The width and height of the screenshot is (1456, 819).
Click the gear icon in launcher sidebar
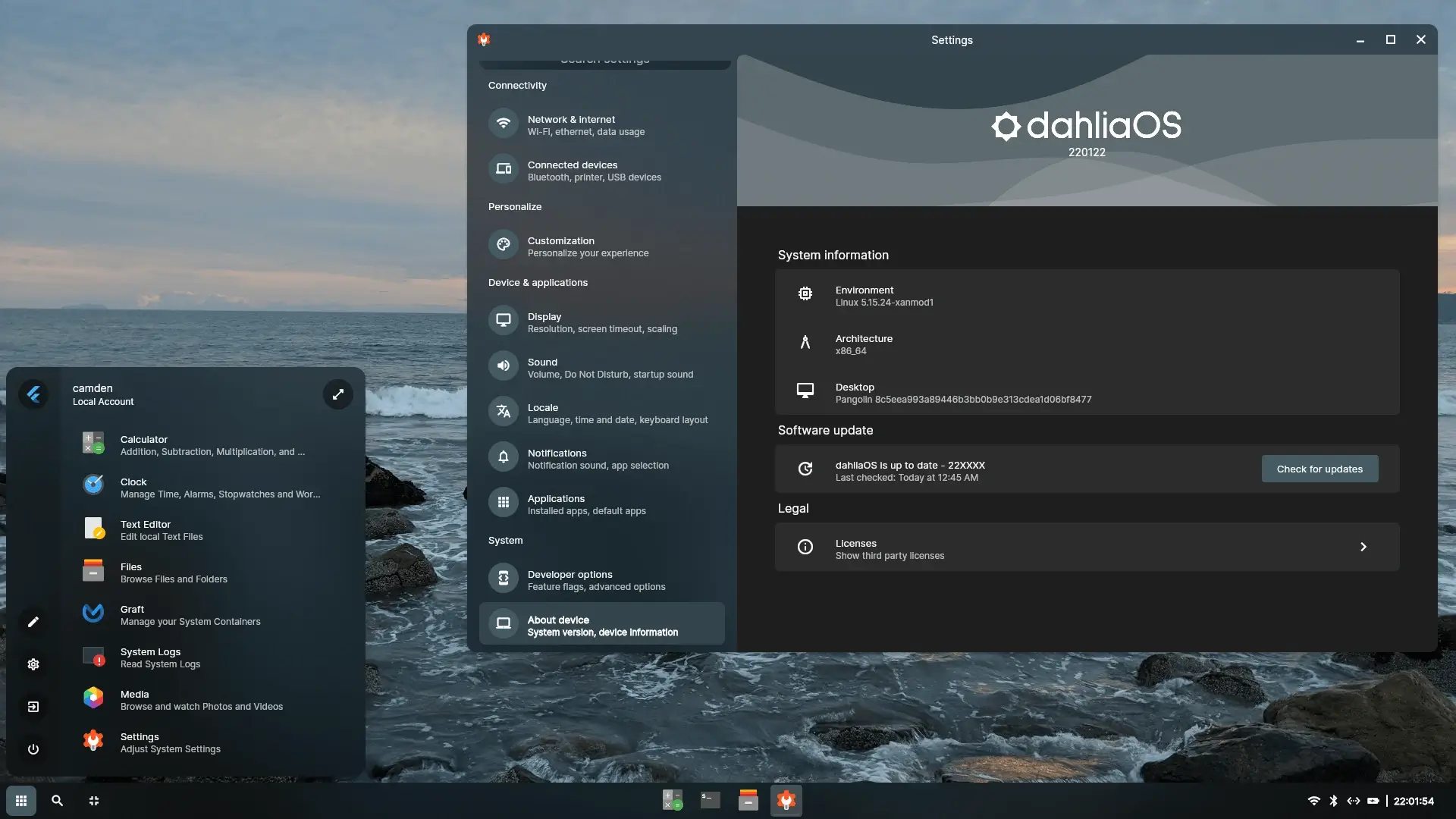click(x=33, y=664)
